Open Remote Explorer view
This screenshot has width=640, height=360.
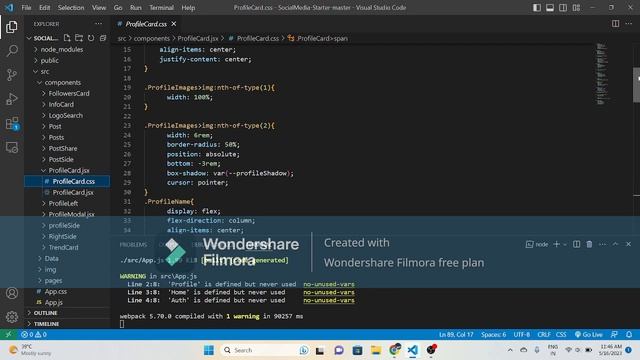click(12, 147)
